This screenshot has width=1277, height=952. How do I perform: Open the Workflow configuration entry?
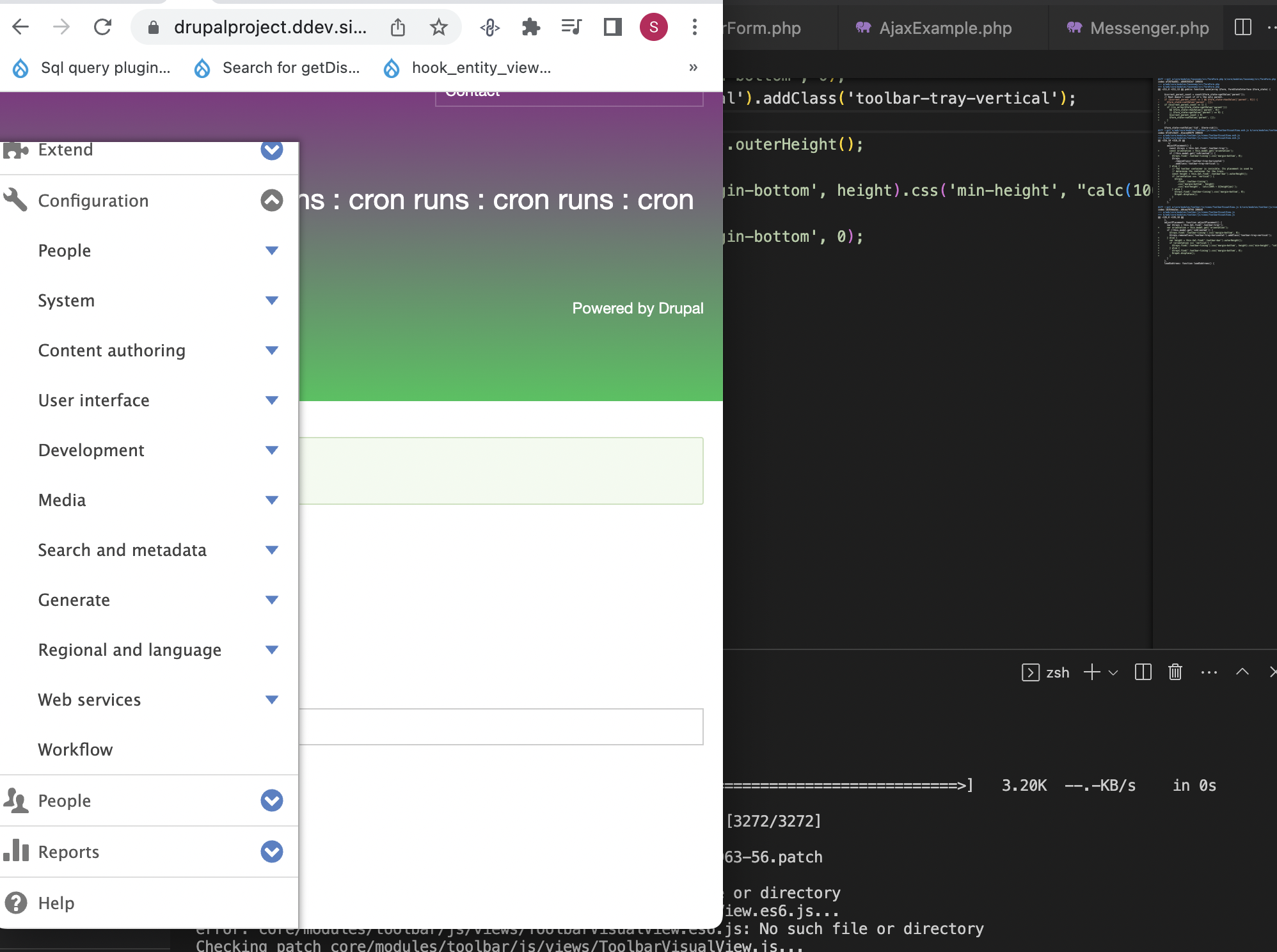click(x=75, y=749)
